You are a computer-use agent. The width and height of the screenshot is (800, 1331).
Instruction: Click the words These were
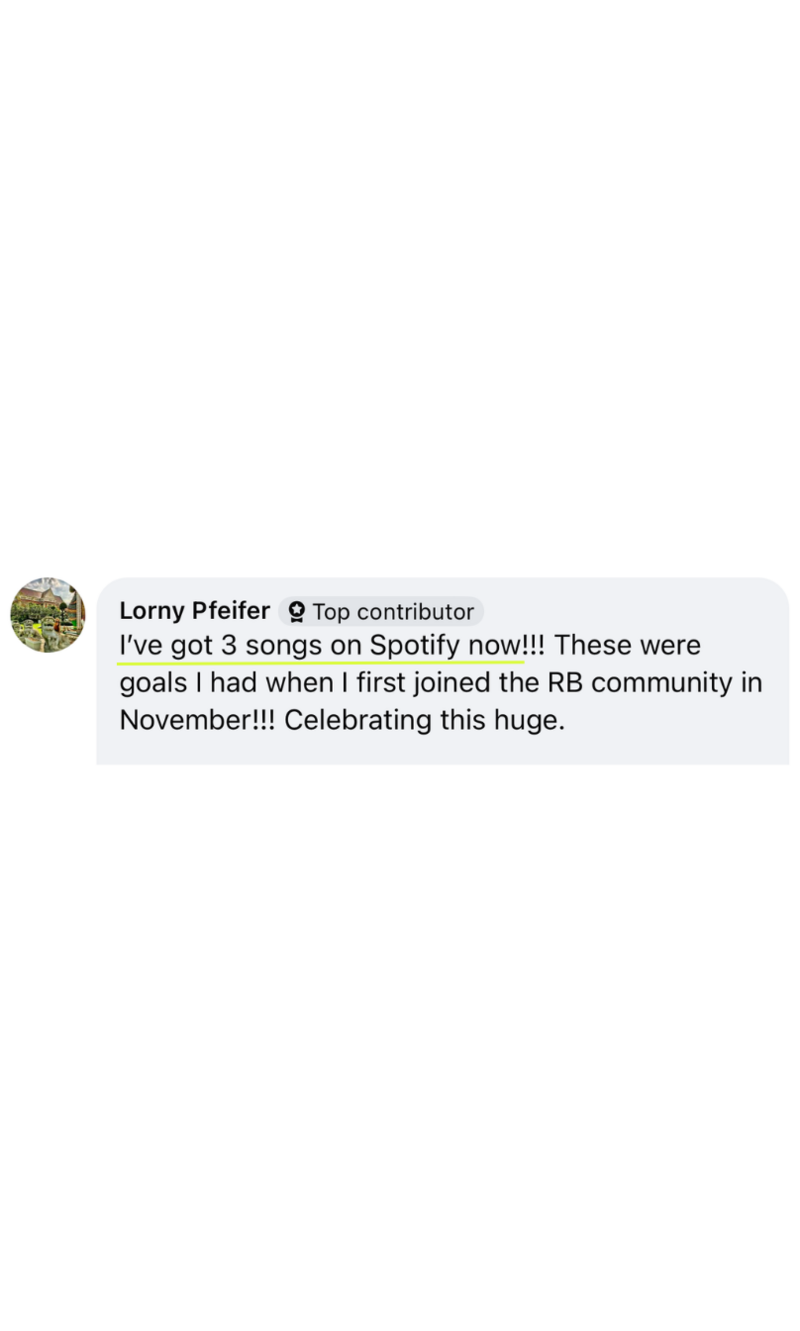coord(628,646)
